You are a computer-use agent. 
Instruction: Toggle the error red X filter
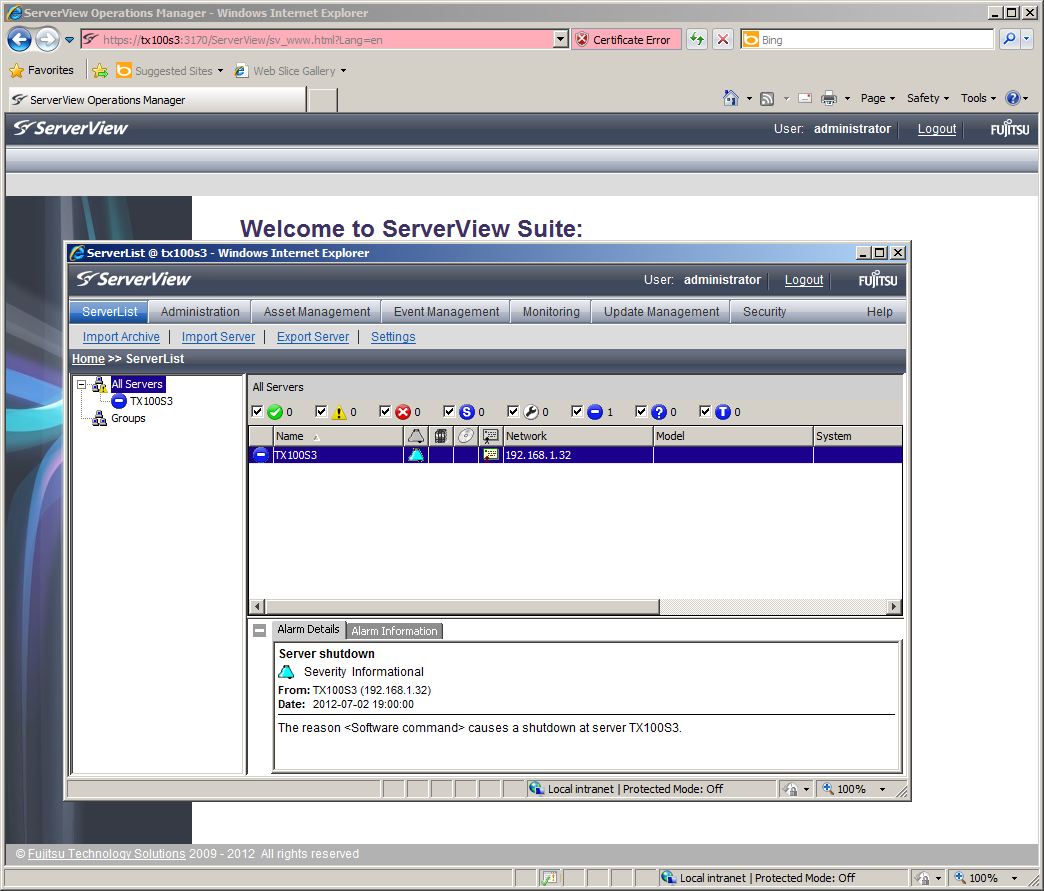[385, 412]
